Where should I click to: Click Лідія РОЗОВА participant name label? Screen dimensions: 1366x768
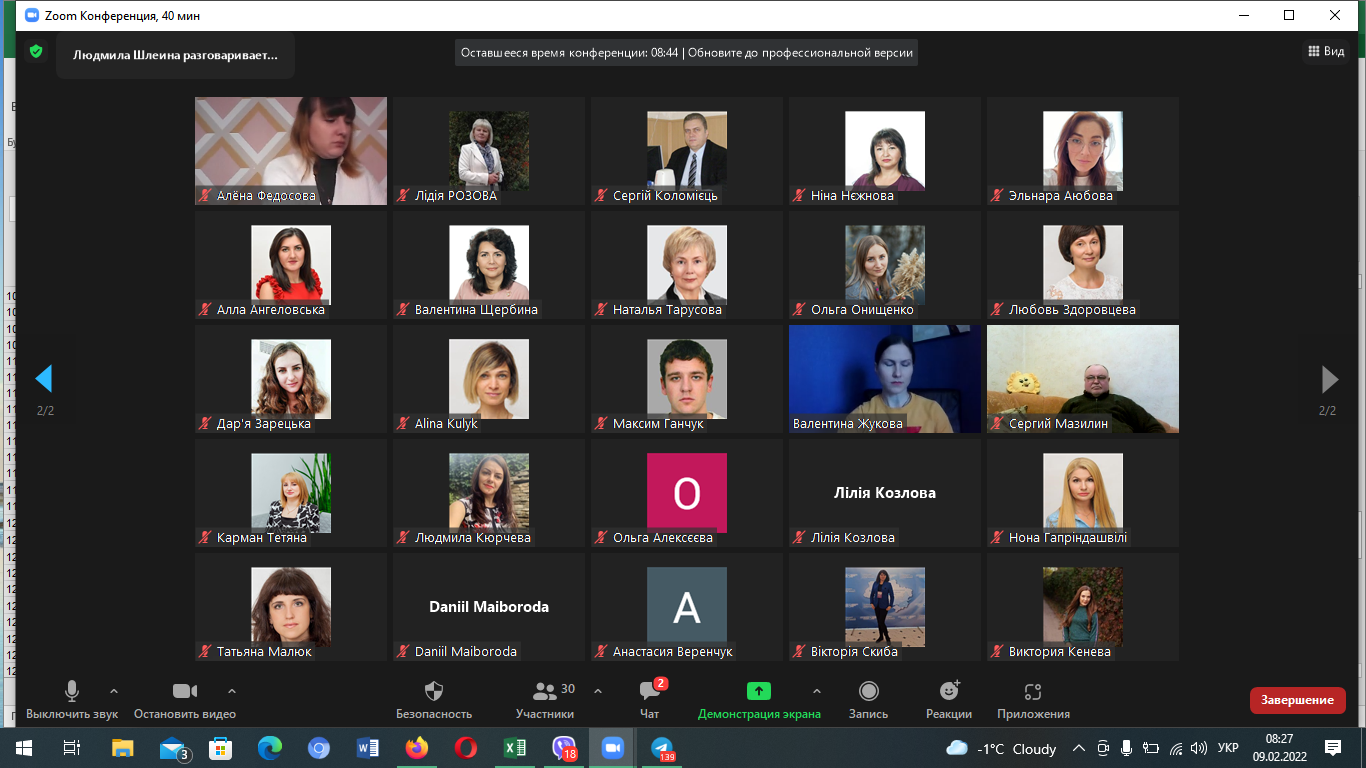(456, 196)
